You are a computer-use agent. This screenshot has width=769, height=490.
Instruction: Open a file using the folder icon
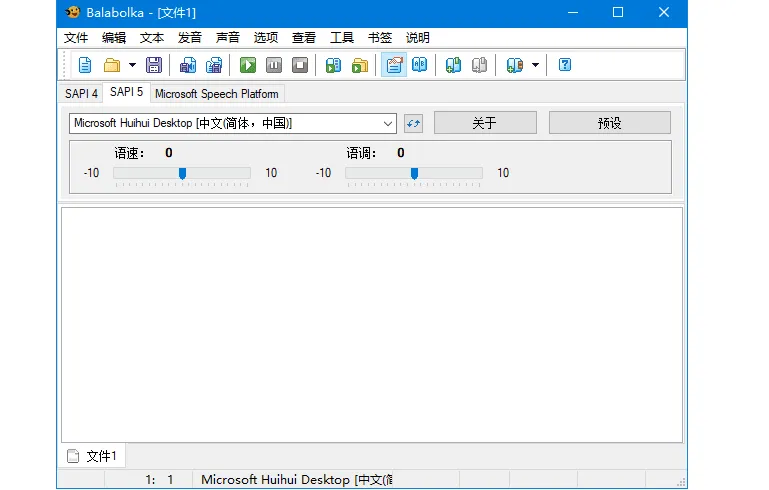coord(112,65)
